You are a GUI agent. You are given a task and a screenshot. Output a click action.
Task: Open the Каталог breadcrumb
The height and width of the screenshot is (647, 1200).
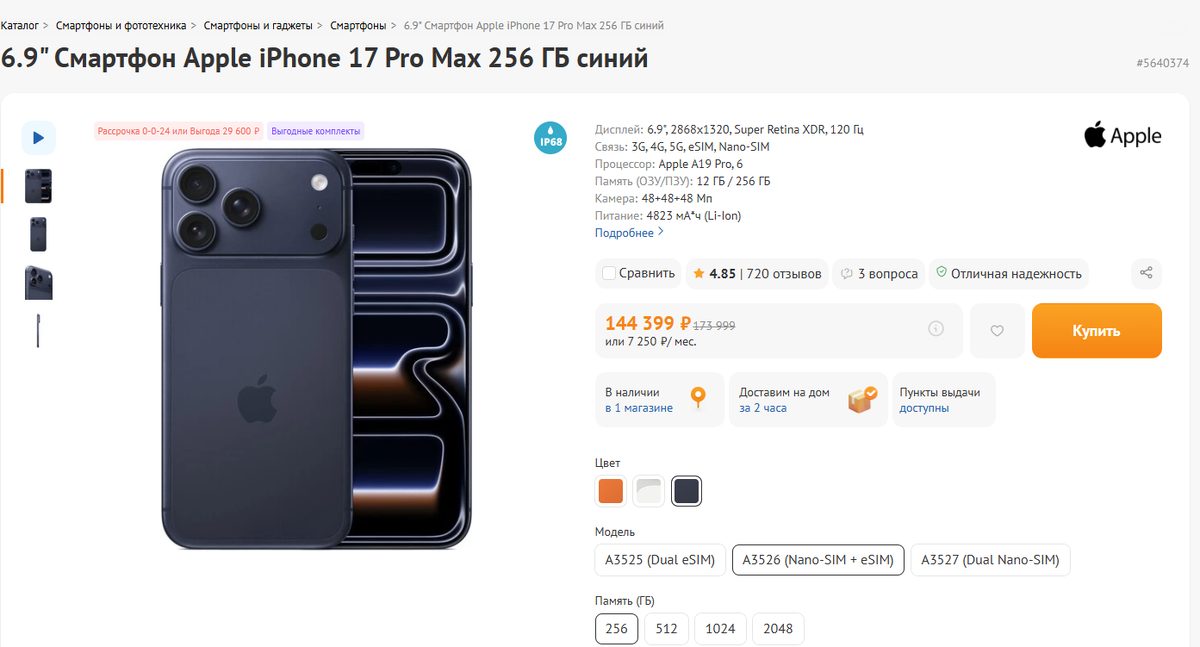tap(19, 24)
